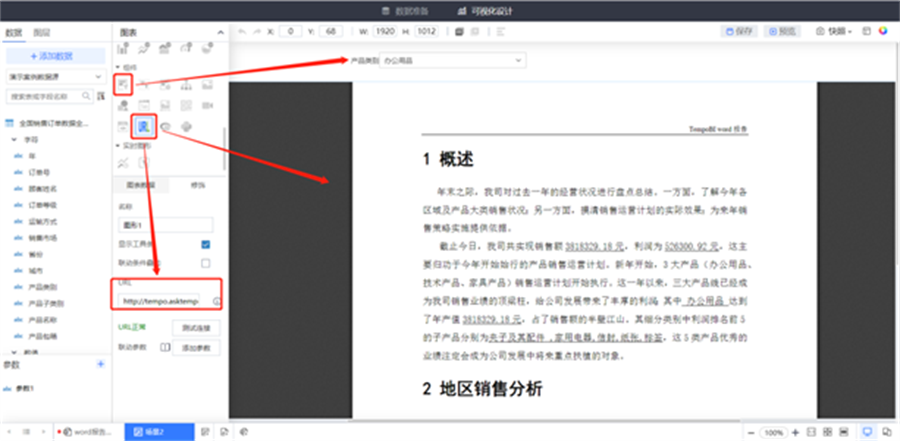
Task: Click the zoom in plus icon
Action: (x=795, y=432)
